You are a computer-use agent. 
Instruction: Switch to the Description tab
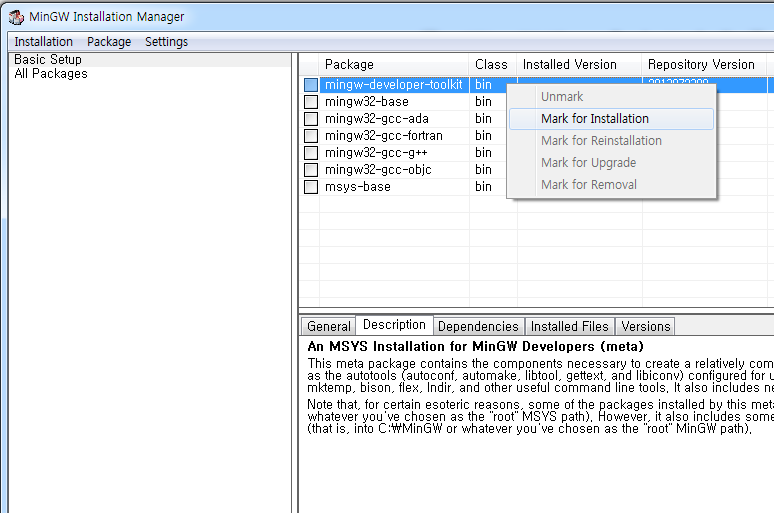(x=394, y=325)
